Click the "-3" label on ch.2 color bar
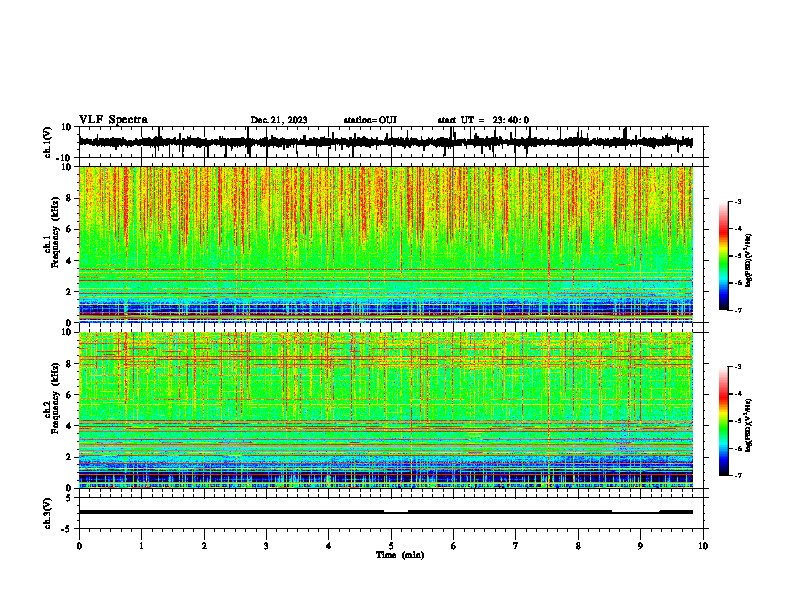The height and width of the screenshot is (612, 792). 737,367
